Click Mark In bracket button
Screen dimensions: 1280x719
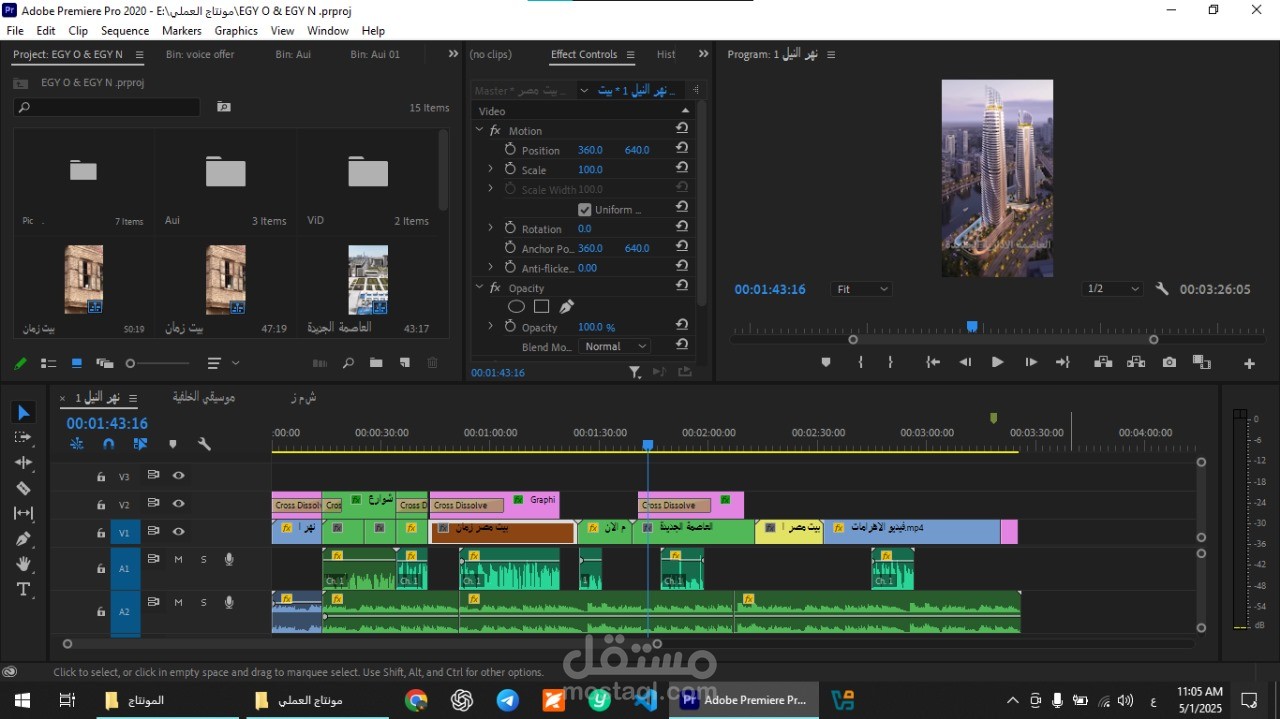860,362
